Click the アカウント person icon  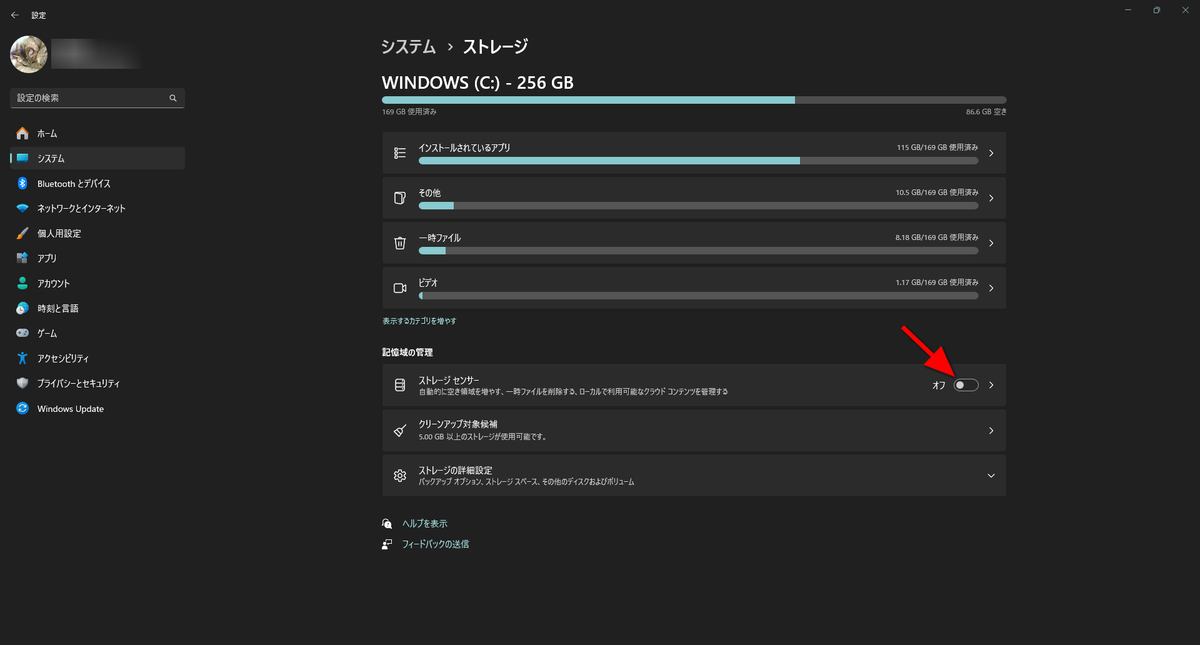[22, 283]
